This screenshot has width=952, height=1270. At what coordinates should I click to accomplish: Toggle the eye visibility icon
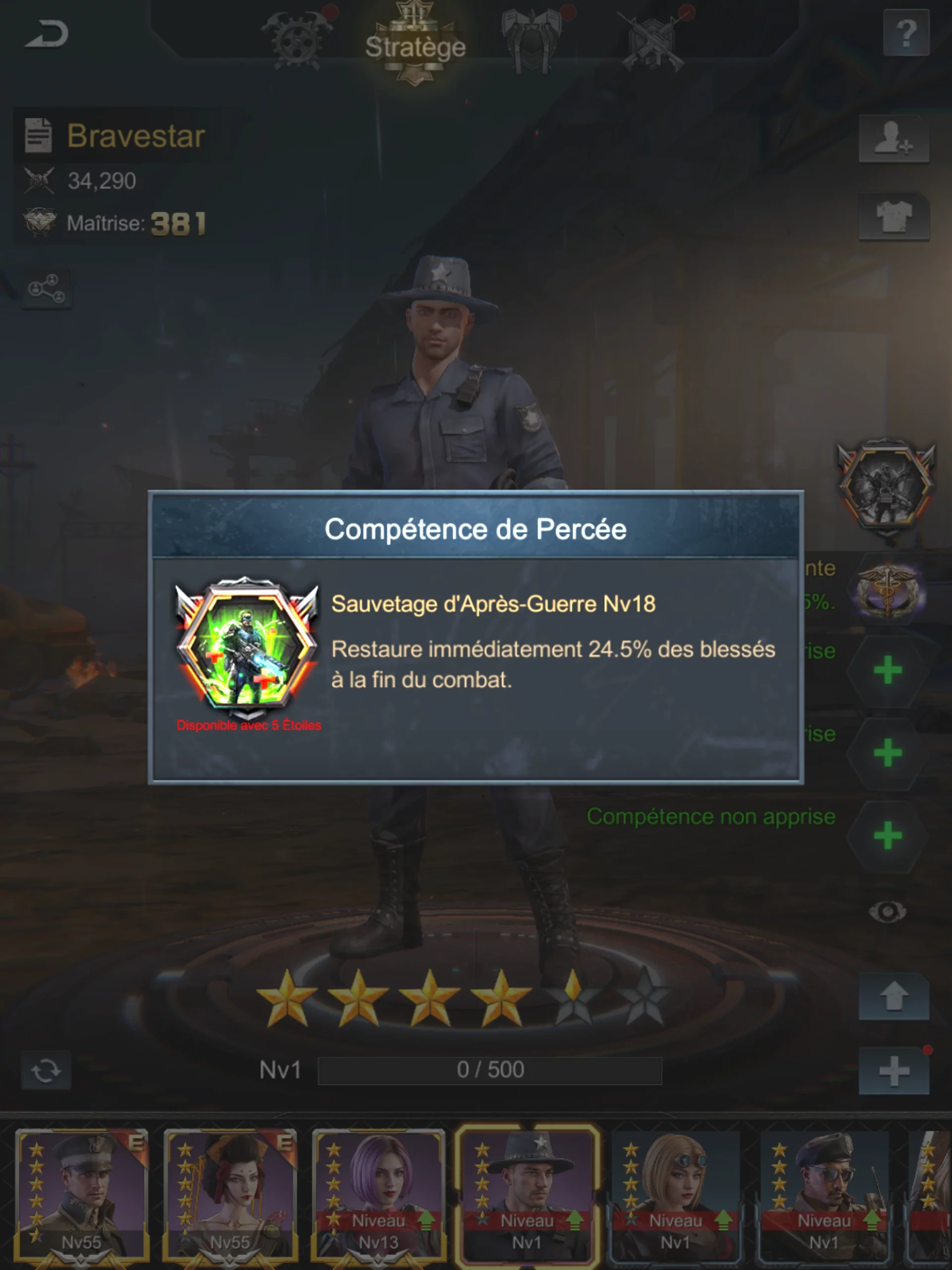[887, 911]
